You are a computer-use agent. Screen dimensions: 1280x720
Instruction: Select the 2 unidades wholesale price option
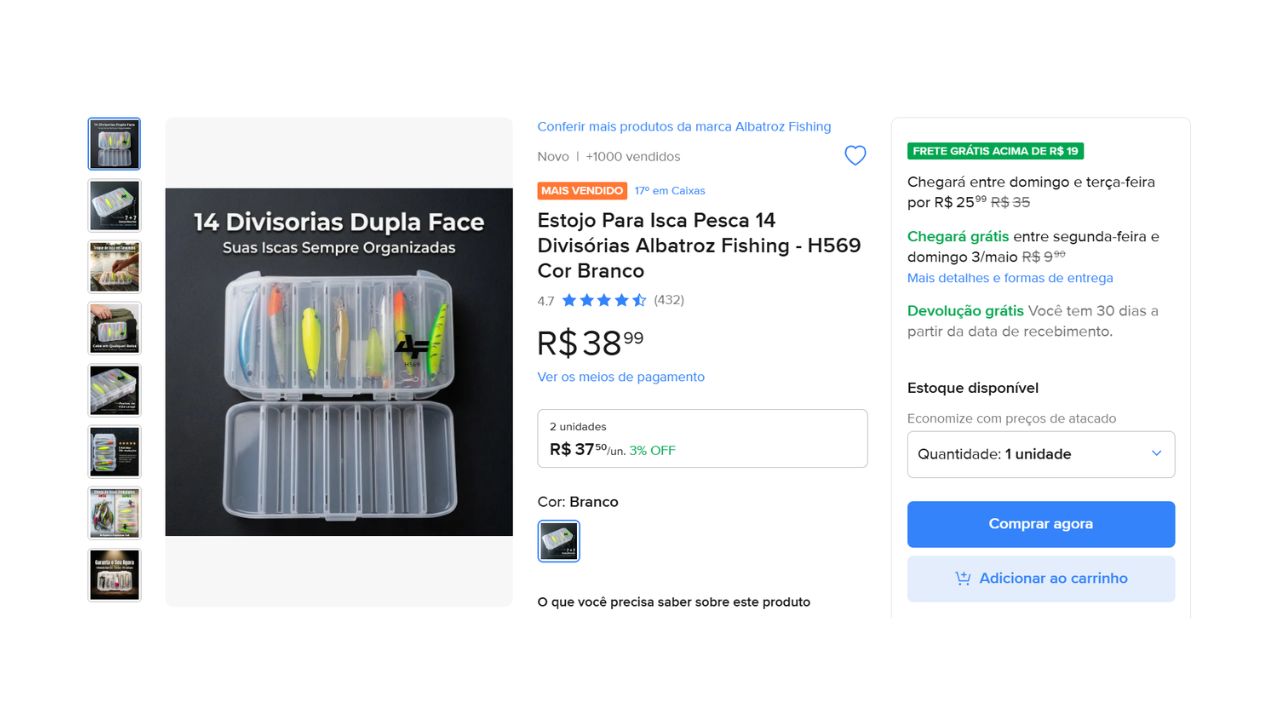[x=702, y=438]
